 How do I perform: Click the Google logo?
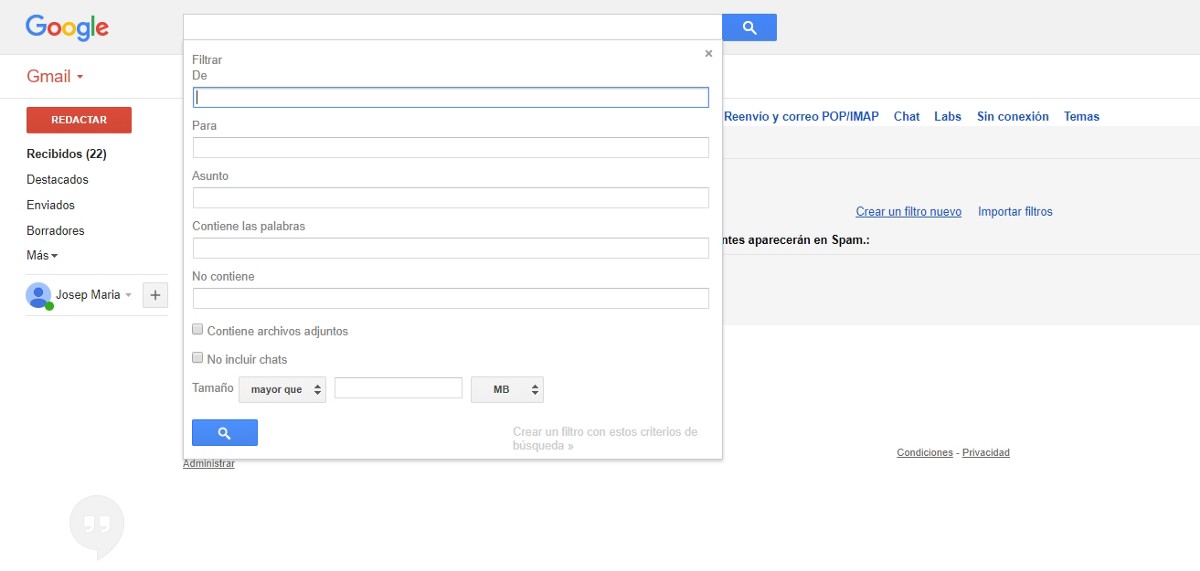coord(67,28)
